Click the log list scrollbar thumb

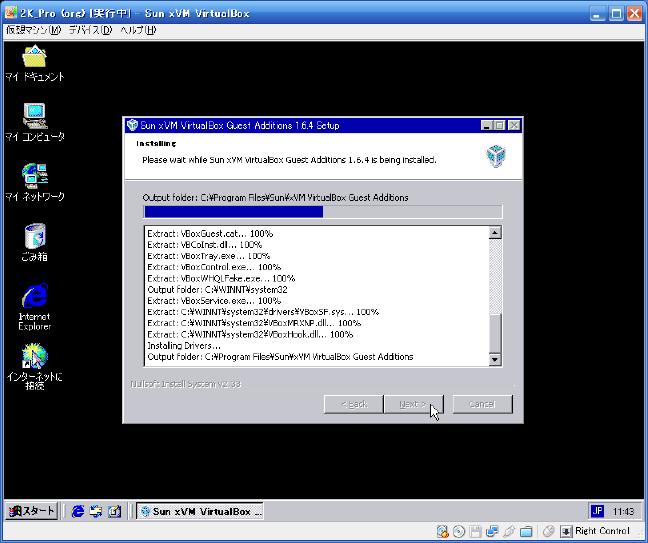495,333
